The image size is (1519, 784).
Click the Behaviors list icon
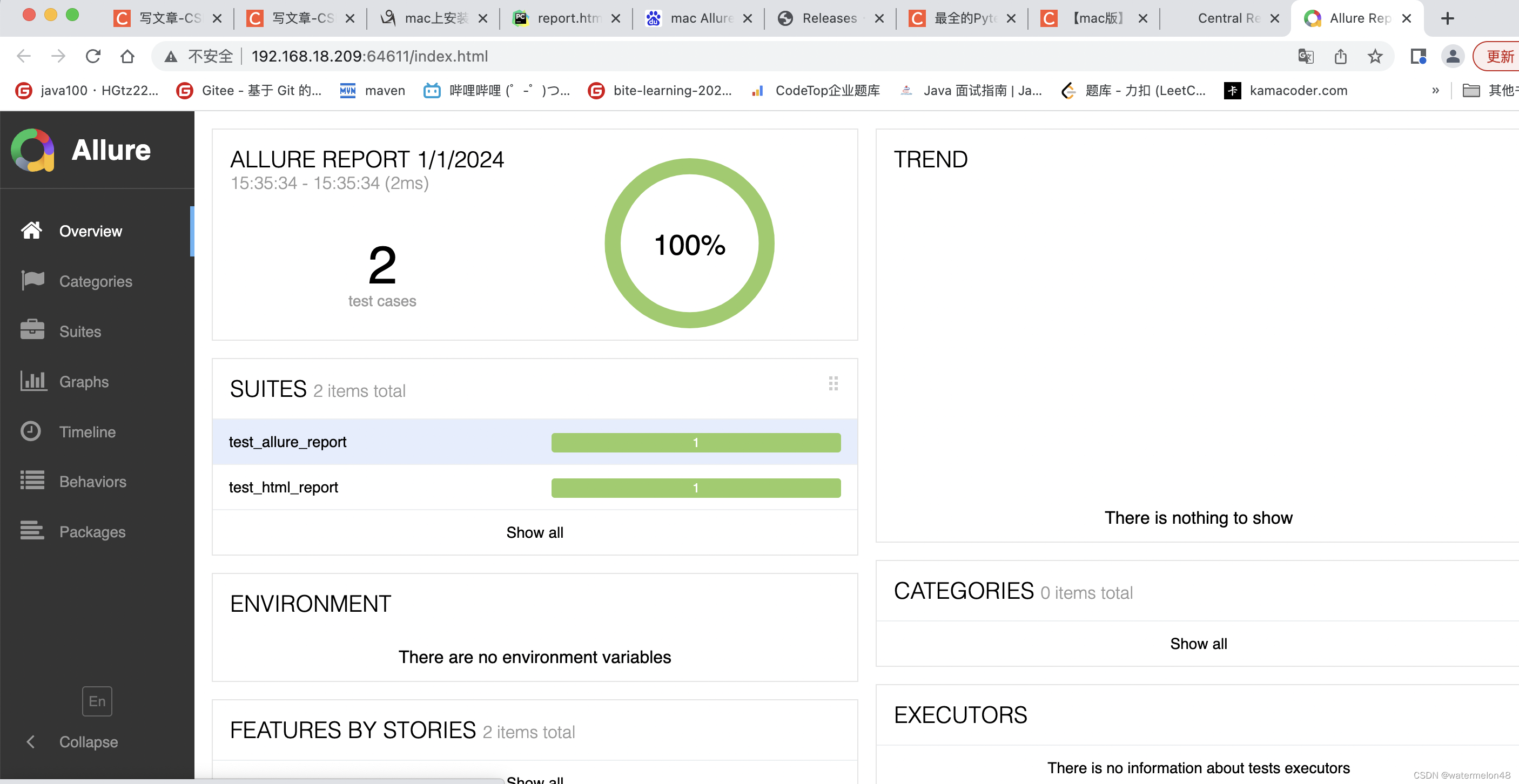point(32,481)
